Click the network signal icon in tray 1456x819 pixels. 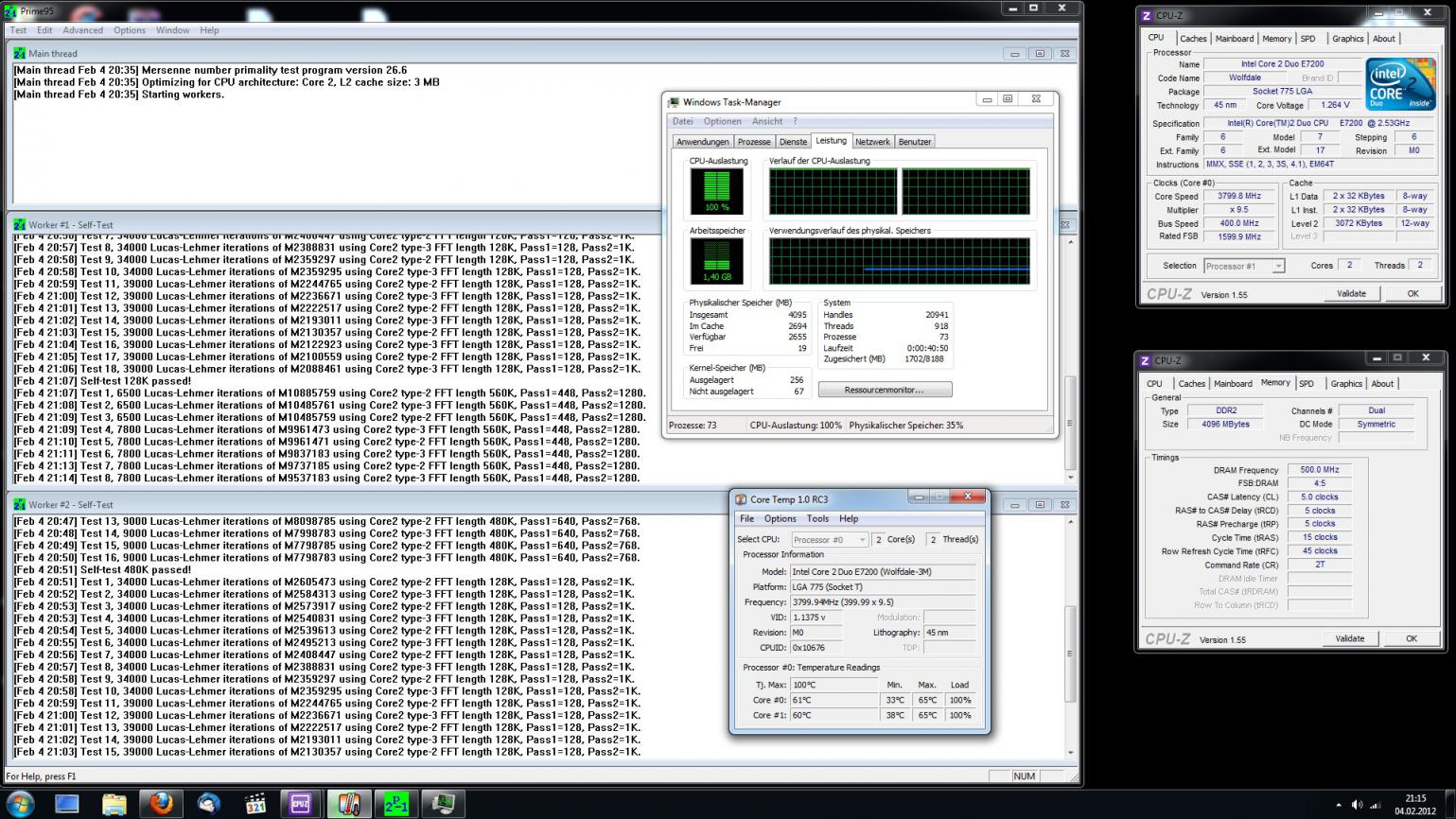click(x=1375, y=805)
